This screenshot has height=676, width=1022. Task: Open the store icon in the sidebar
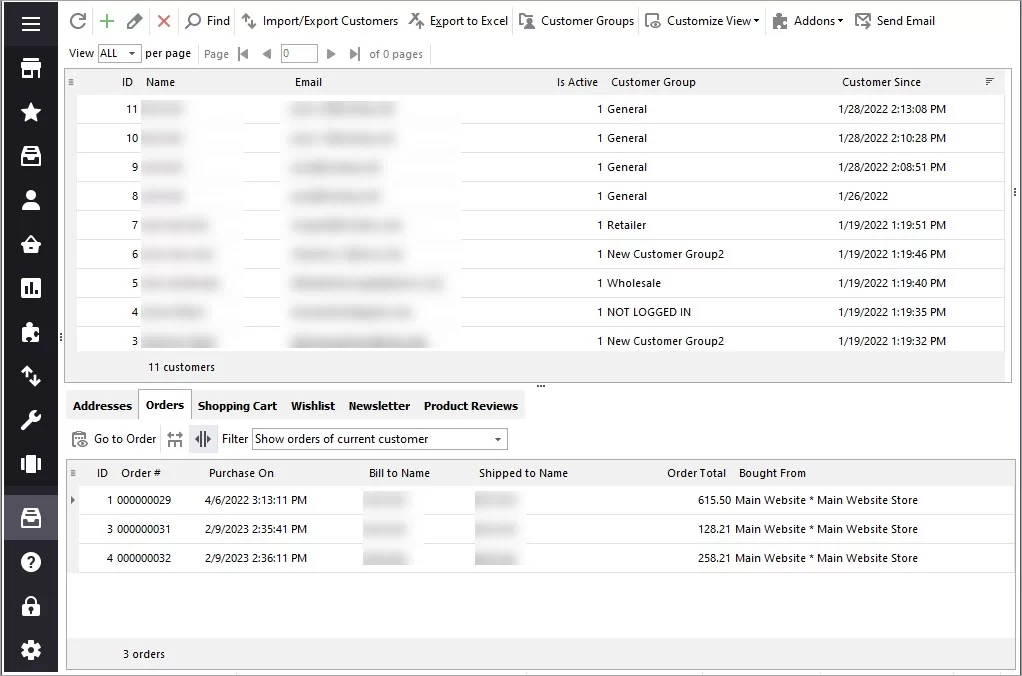(x=31, y=68)
